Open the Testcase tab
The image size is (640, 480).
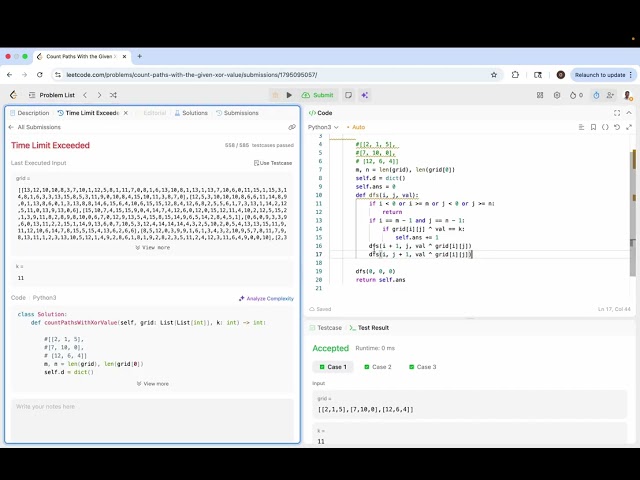[x=326, y=328]
